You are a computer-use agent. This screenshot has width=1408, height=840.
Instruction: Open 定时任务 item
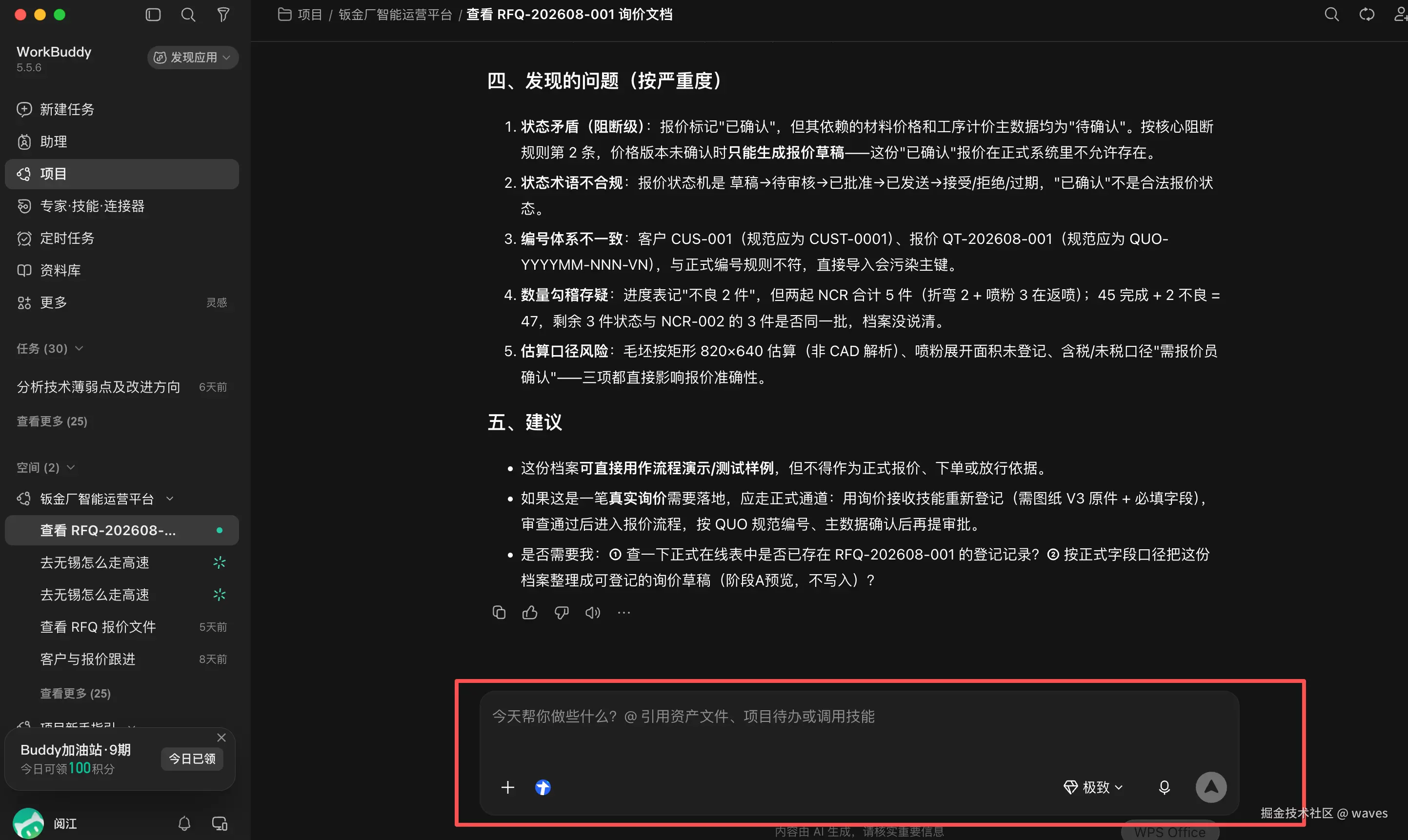tap(121, 239)
